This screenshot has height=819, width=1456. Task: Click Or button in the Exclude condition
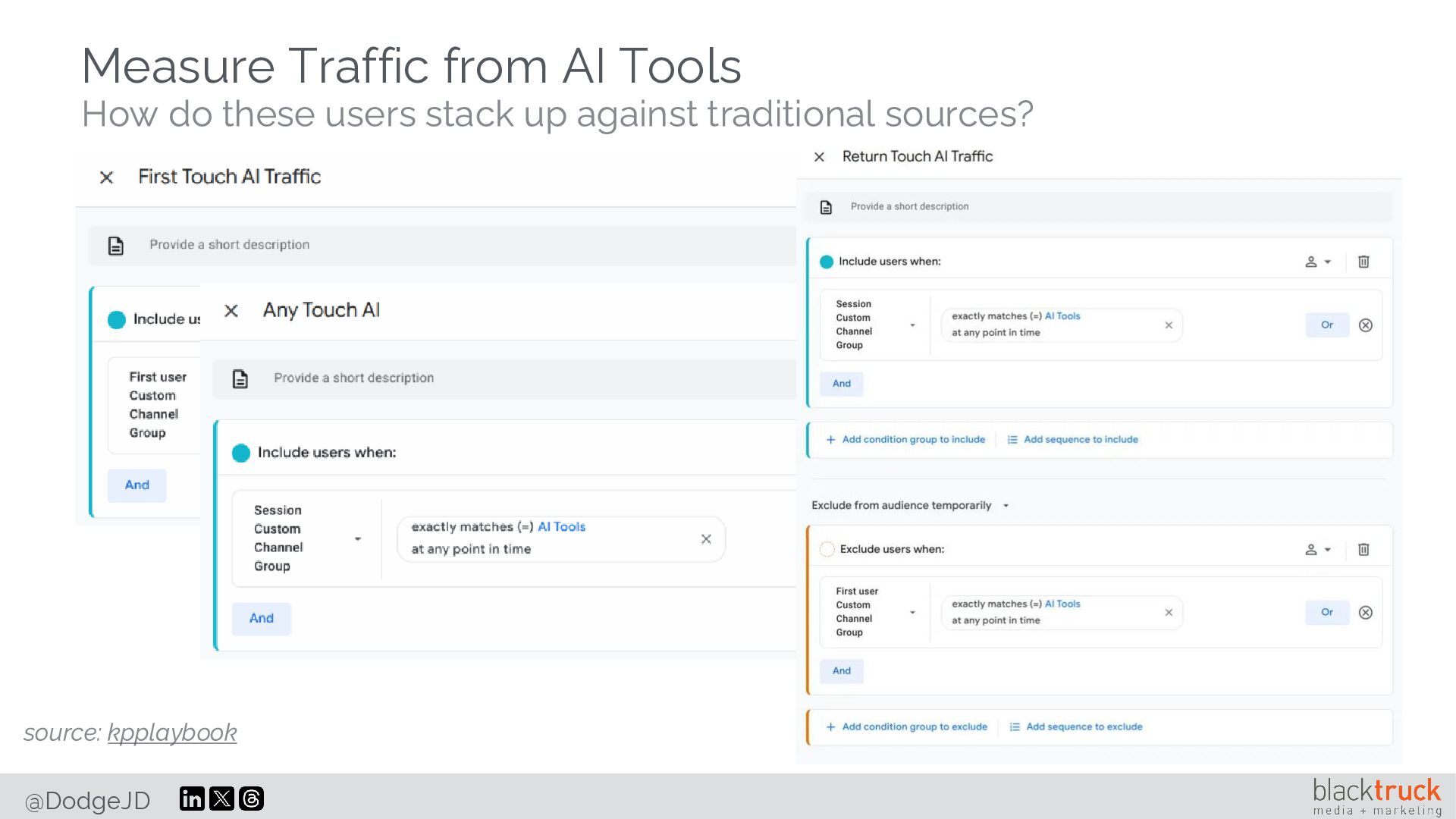pyautogui.click(x=1326, y=613)
